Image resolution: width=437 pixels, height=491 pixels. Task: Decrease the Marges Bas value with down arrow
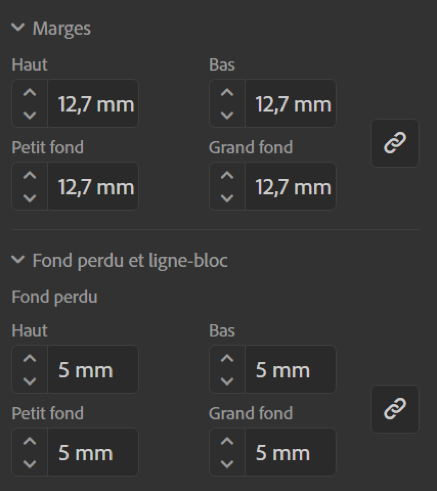227,115
